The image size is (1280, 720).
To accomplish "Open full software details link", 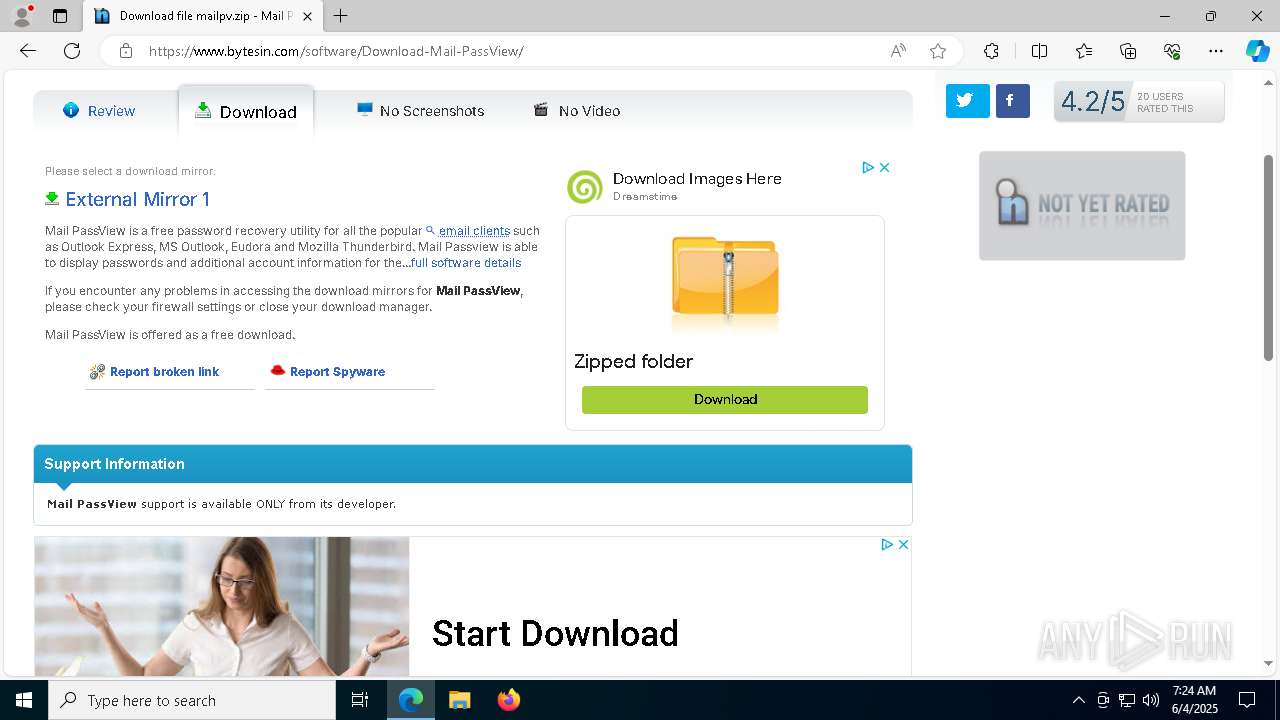I will 466,263.
